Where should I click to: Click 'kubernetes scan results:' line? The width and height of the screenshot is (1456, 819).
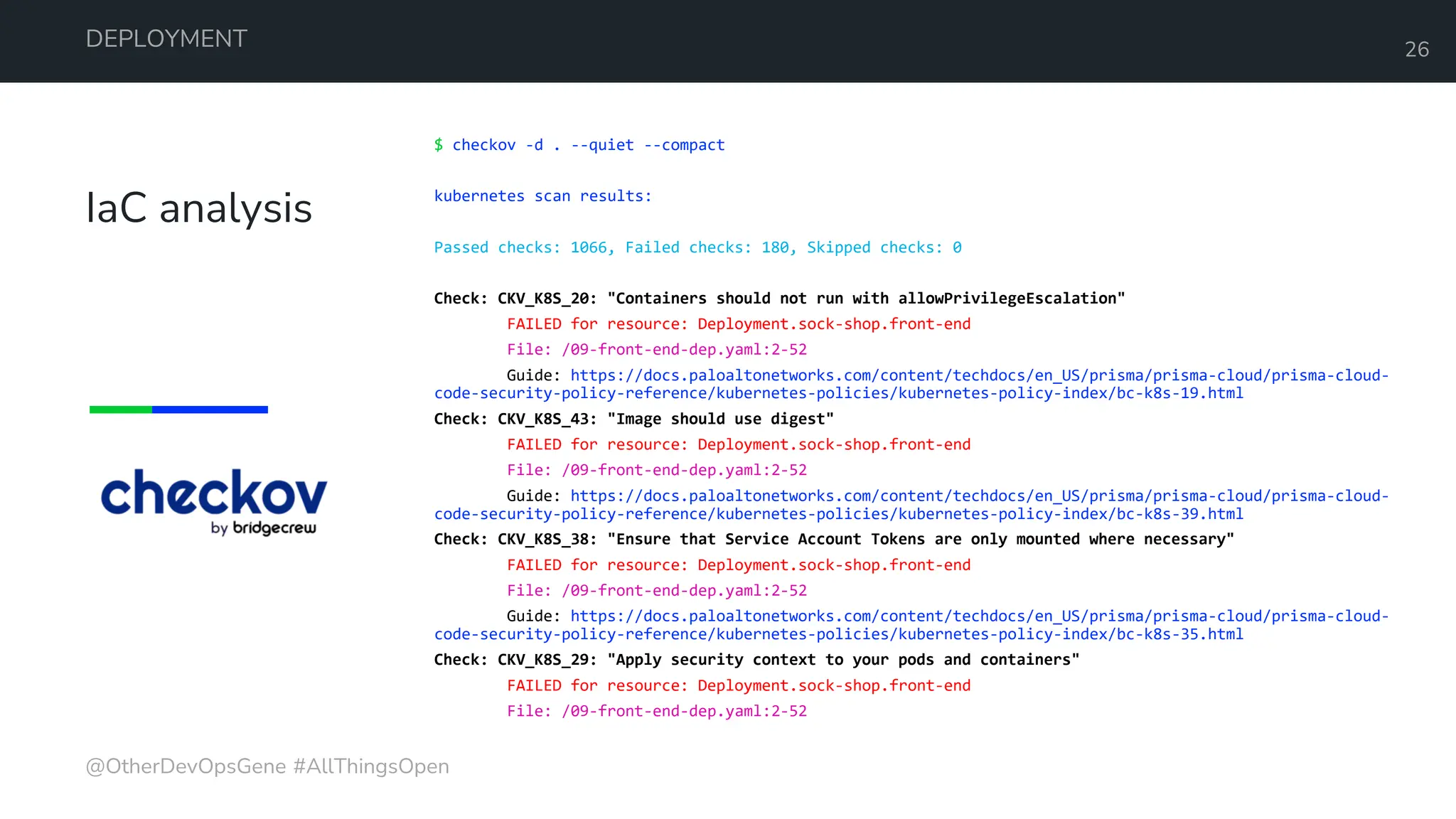542,196
